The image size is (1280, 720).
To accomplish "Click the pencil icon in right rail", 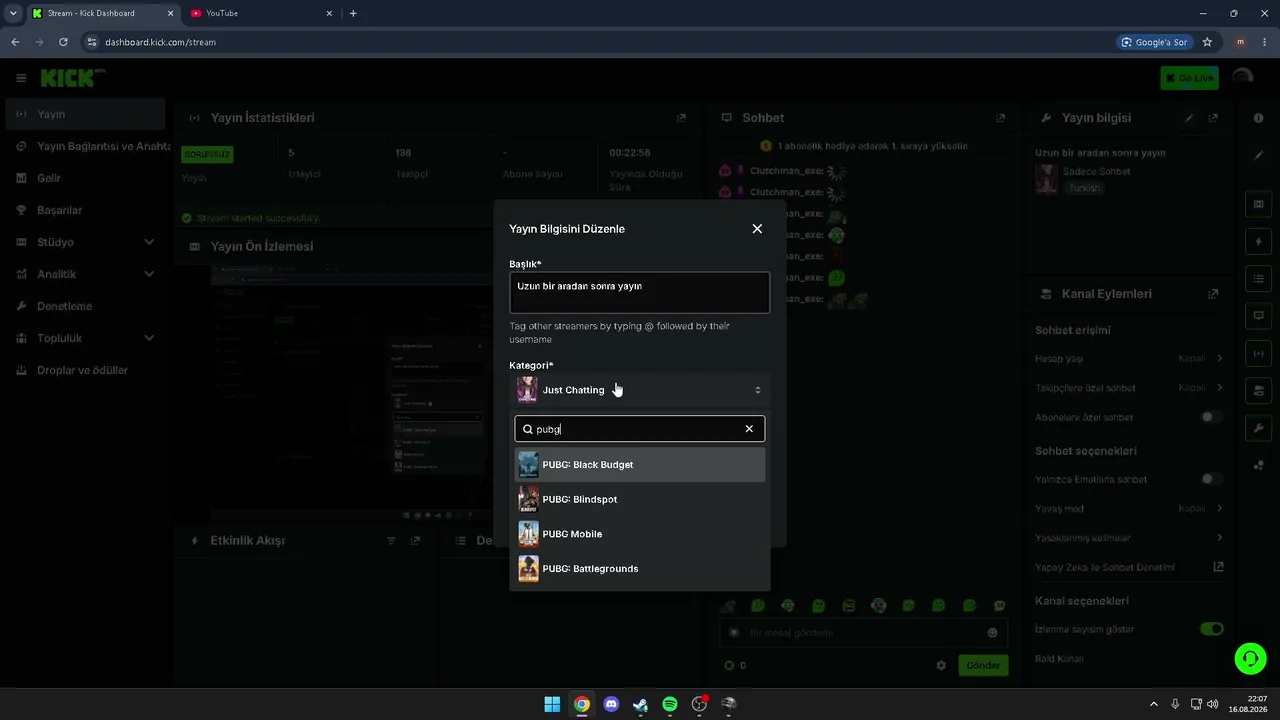I will tap(1258, 156).
